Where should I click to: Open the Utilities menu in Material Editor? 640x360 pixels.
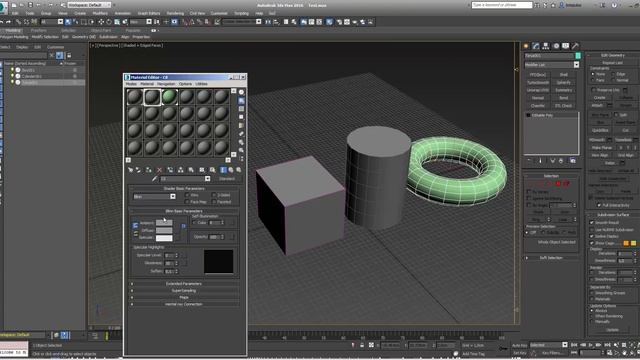tap(201, 84)
